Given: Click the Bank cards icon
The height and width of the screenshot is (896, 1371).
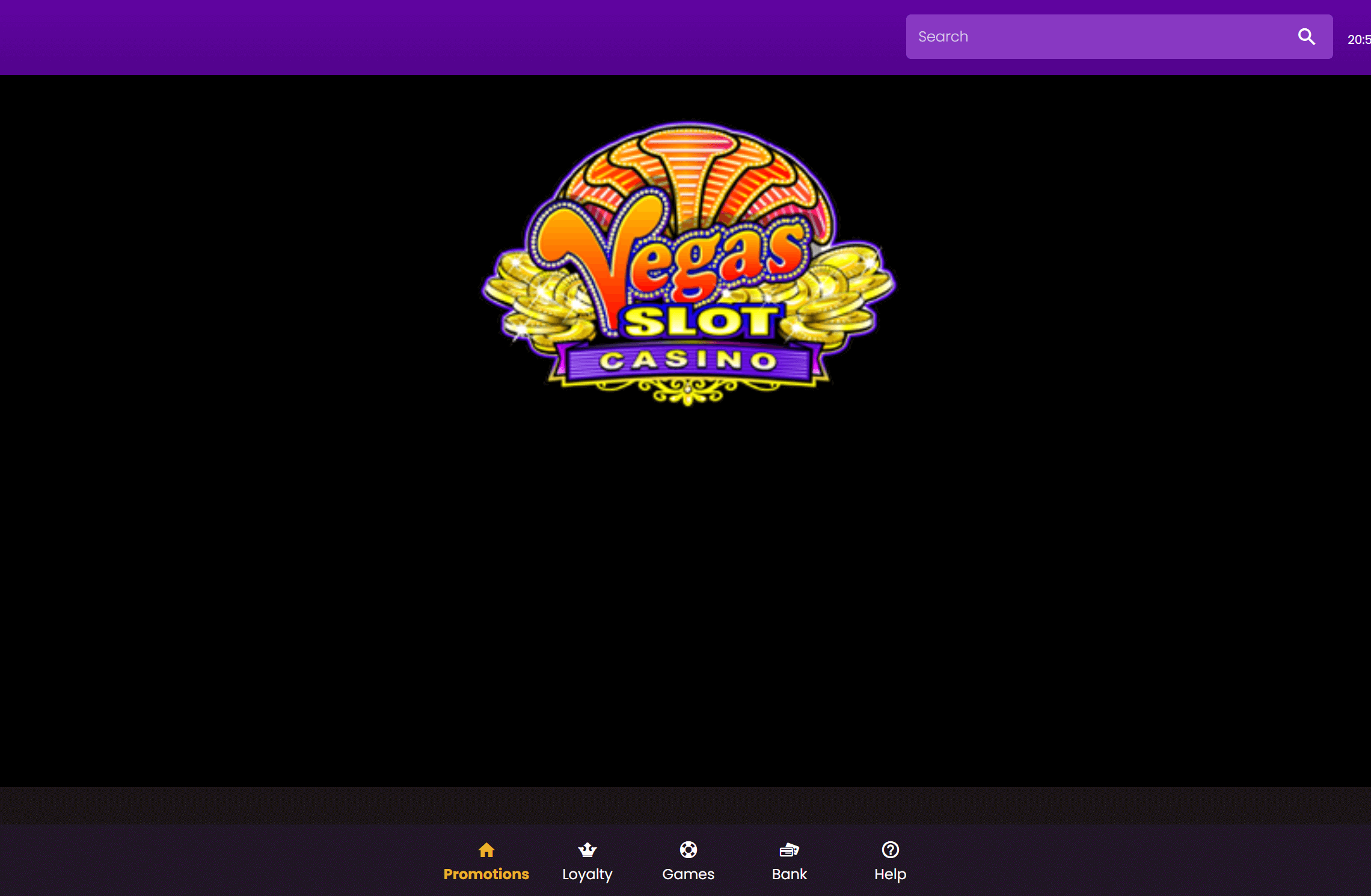Looking at the screenshot, I should click(x=789, y=850).
